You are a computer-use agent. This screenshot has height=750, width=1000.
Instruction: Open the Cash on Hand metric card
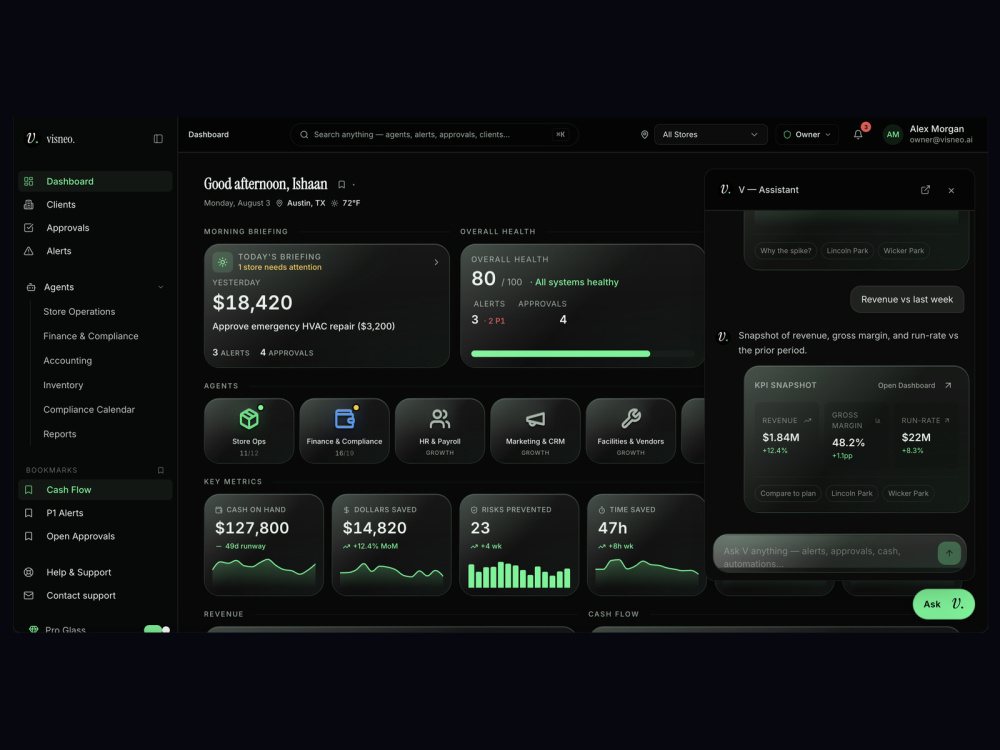[x=263, y=545]
